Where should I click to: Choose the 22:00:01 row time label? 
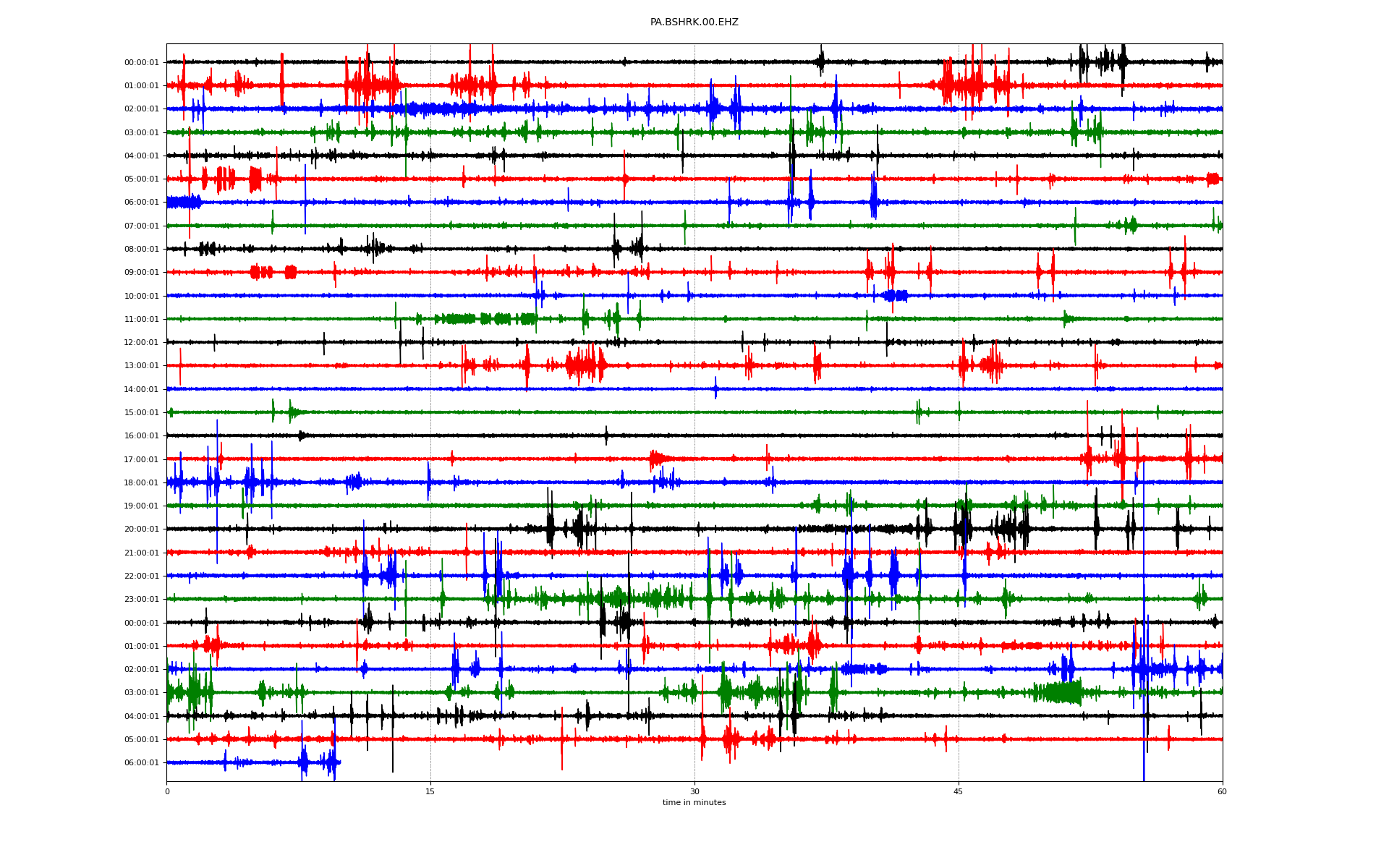click(x=141, y=576)
